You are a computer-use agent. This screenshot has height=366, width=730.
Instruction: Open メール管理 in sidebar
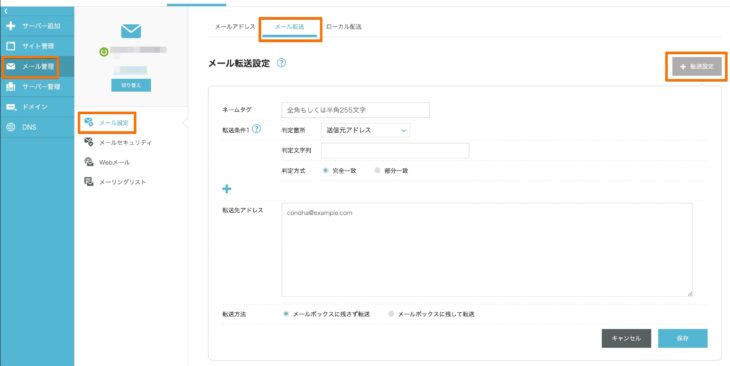coord(37,67)
